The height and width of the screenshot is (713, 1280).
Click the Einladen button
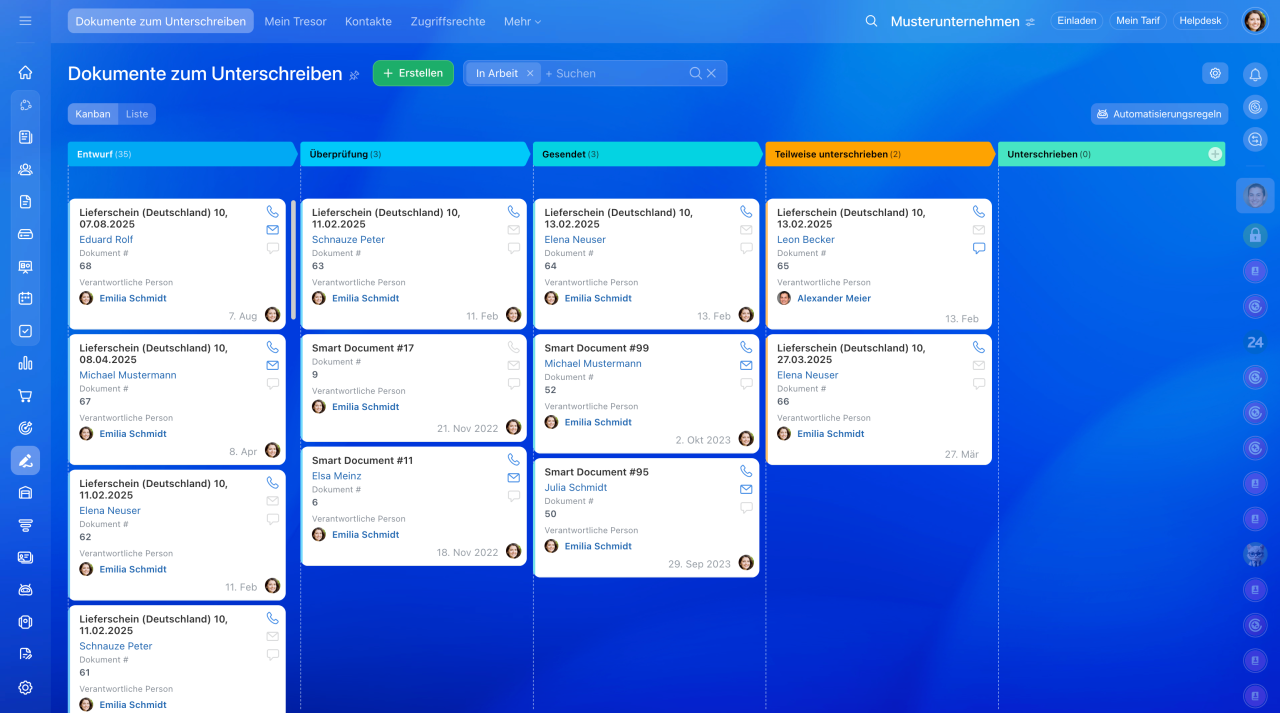point(1076,20)
